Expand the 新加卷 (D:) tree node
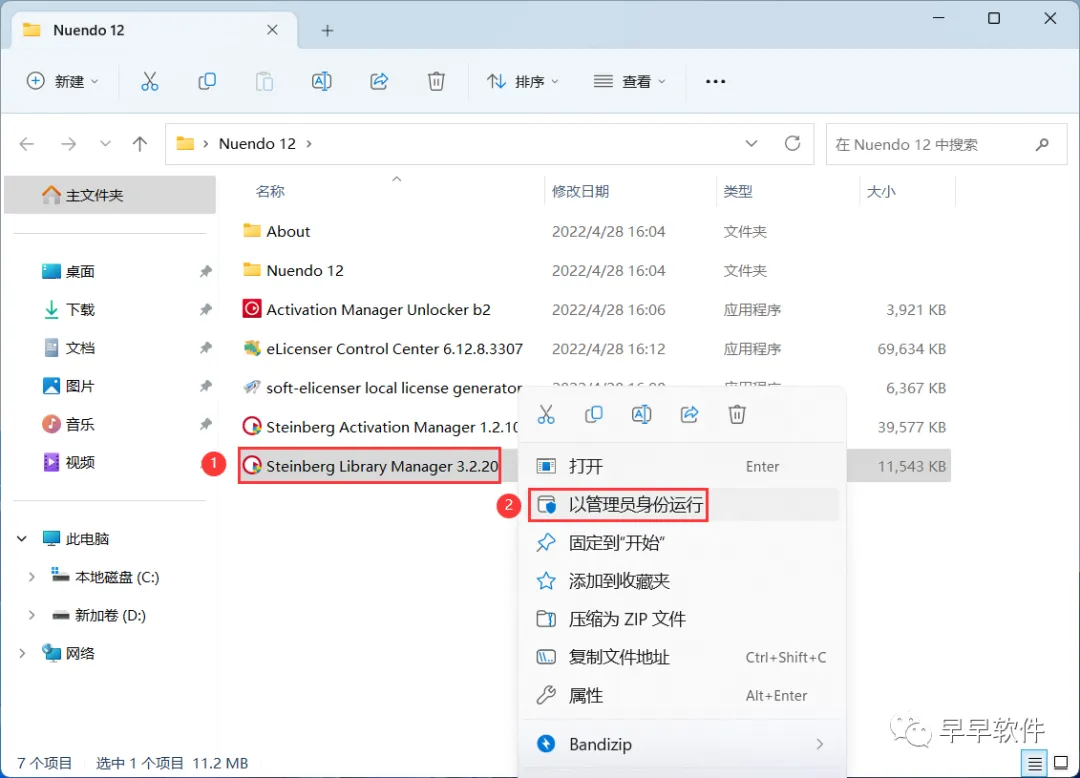Image resolution: width=1080 pixels, height=778 pixels. tap(31, 616)
